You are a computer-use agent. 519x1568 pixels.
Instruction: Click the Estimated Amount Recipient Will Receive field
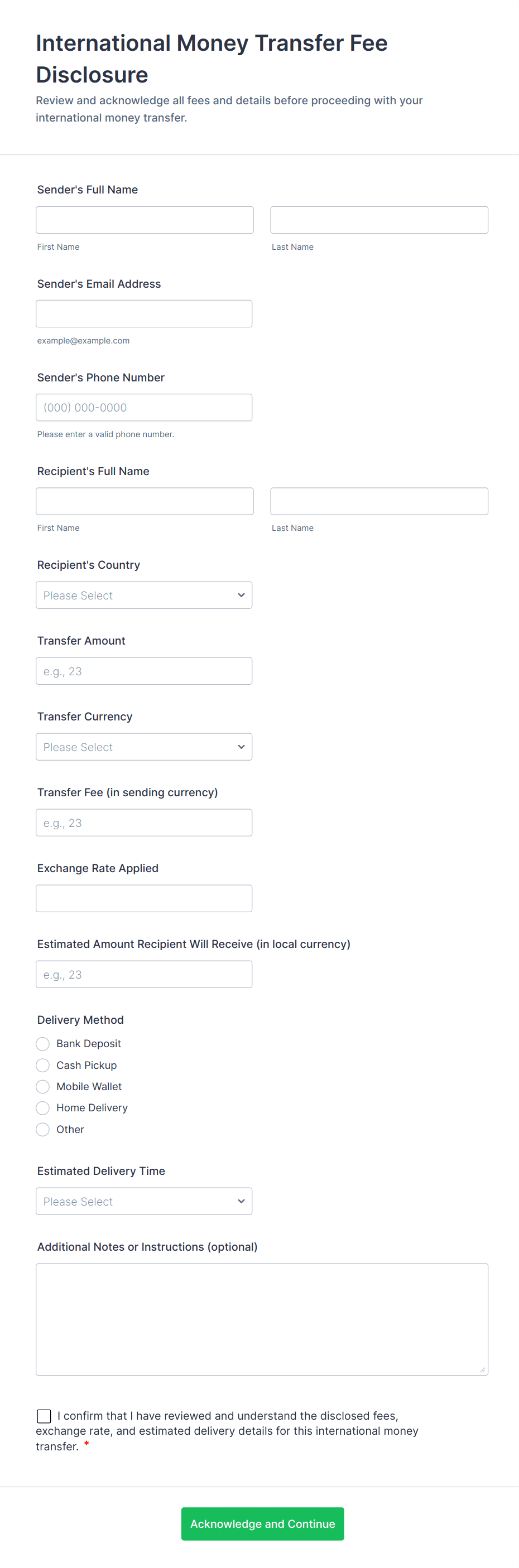point(144,974)
